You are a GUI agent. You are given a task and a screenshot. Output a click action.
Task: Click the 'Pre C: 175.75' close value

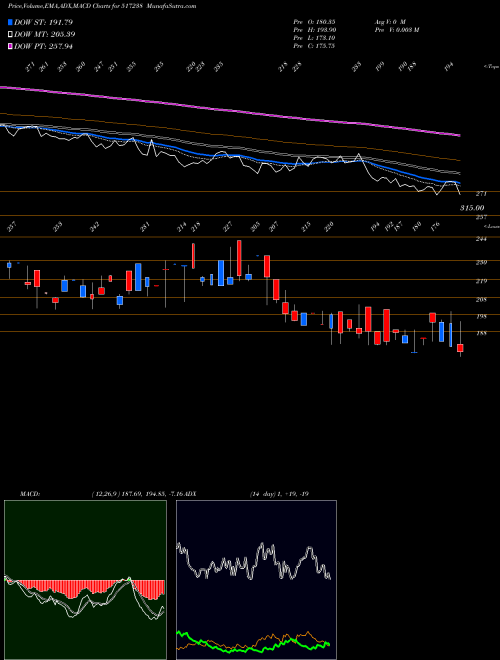[314, 46]
